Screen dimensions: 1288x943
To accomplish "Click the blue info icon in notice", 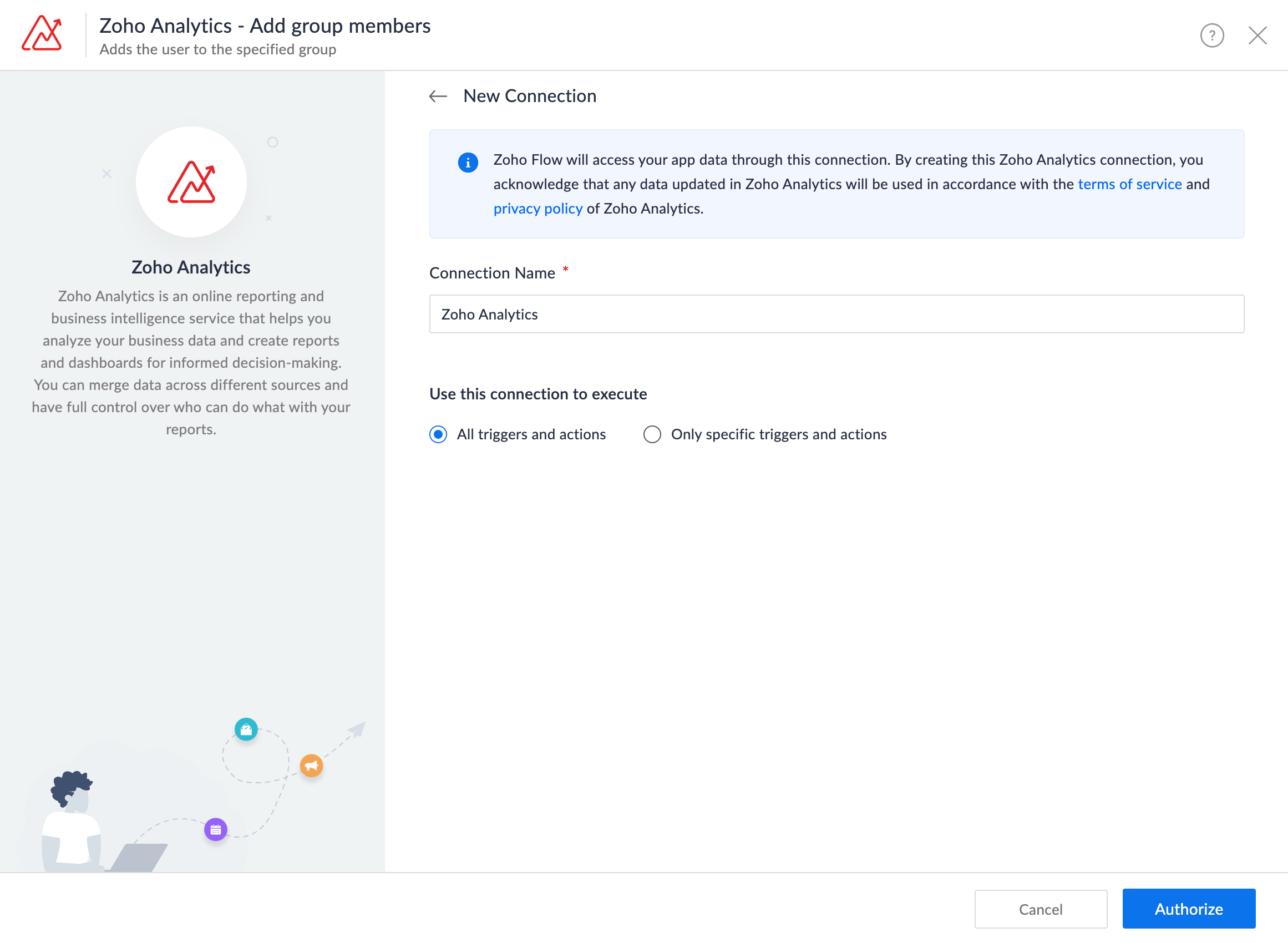I will [468, 163].
